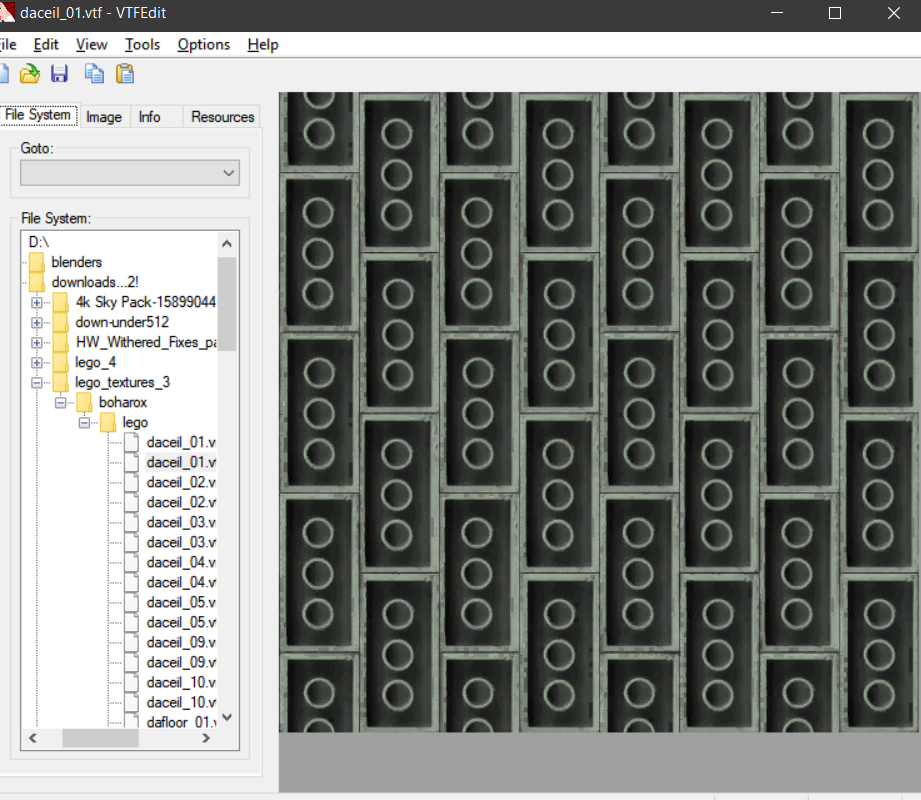Open the View menu

point(92,45)
